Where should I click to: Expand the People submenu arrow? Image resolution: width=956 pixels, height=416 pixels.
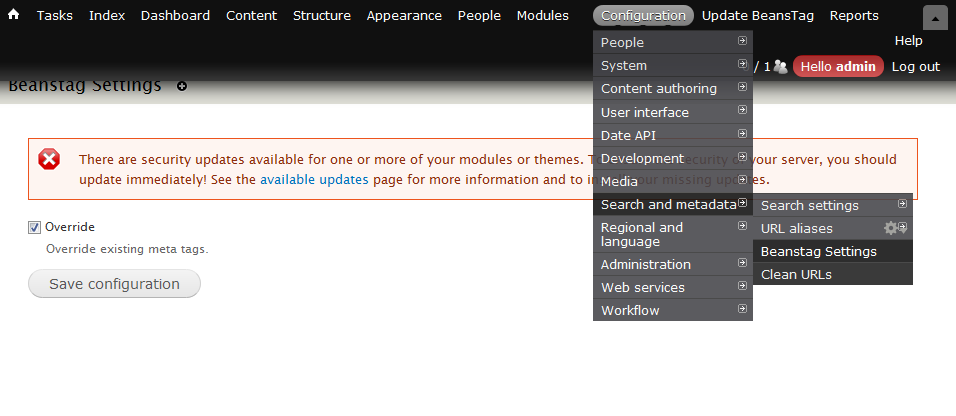tap(742, 42)
